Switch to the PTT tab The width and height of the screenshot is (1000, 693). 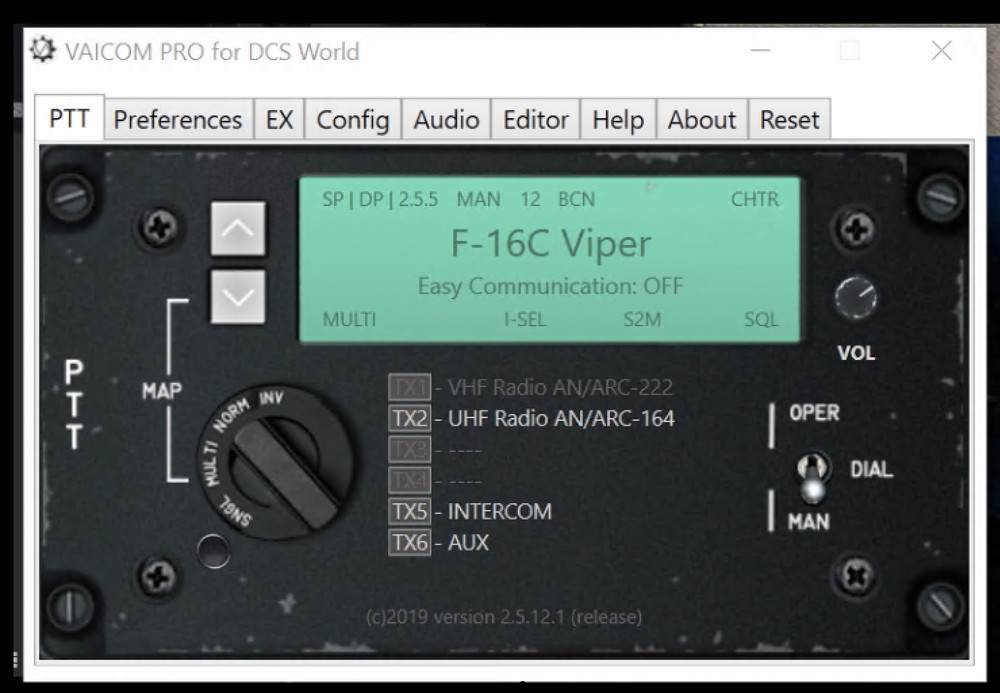click(70, 118)
